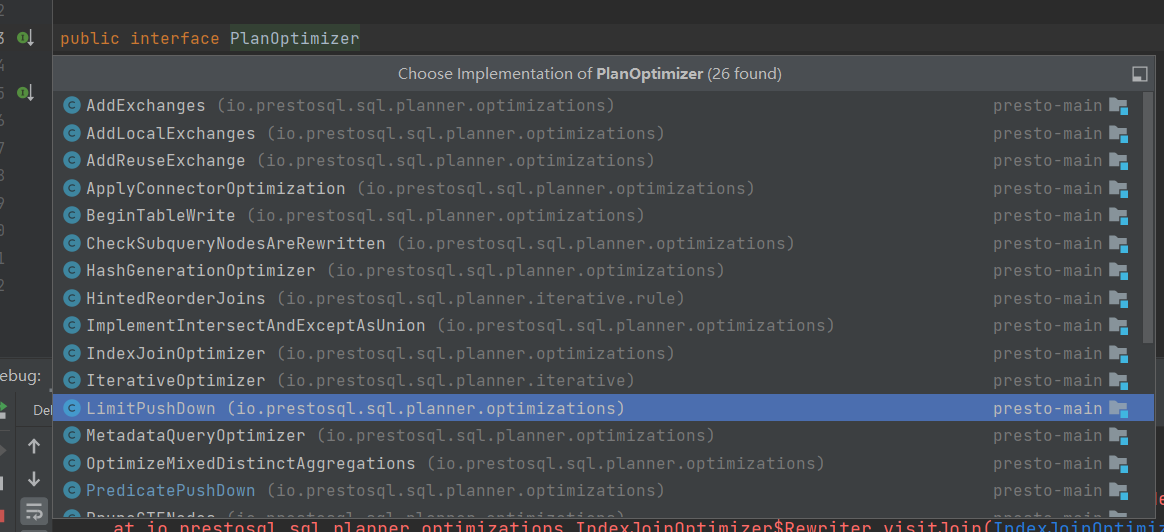
Task: Open HintedReorderJoins implementation
Action: (175, 299)
